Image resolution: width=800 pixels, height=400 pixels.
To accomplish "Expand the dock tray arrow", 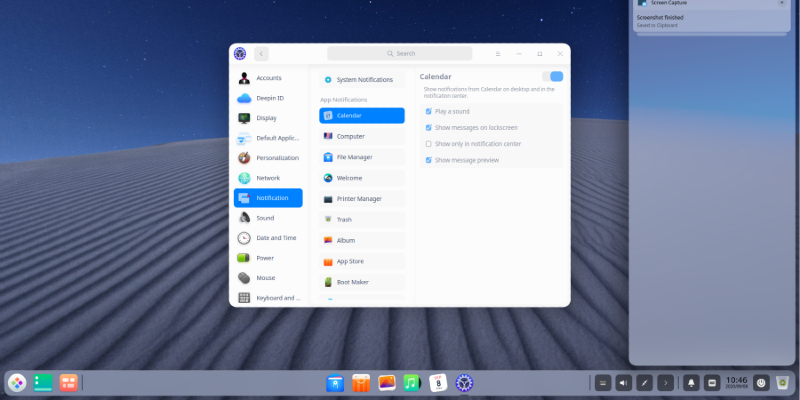I will pyautogui.click(x=666, y=383).
